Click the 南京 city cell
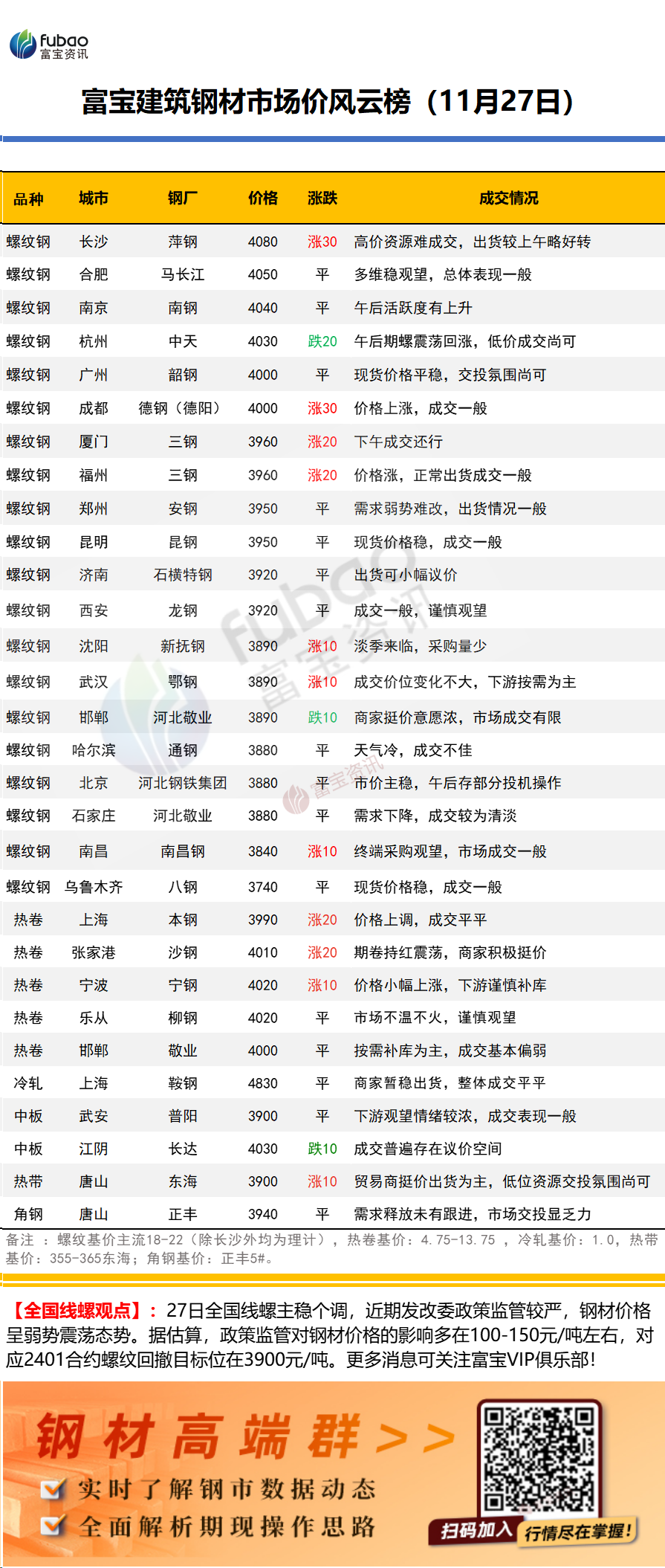 94,308
